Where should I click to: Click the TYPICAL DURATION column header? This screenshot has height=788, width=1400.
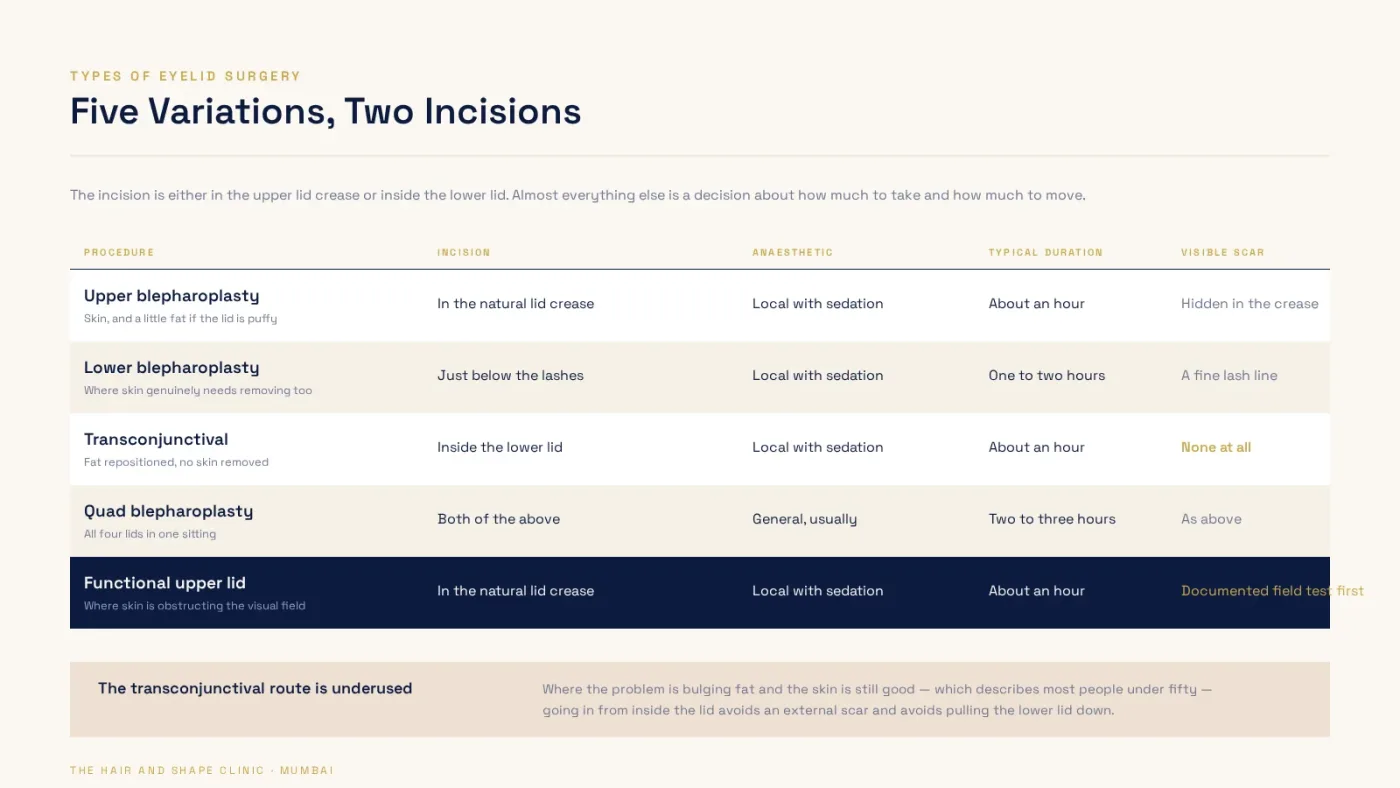(1045, 252)
